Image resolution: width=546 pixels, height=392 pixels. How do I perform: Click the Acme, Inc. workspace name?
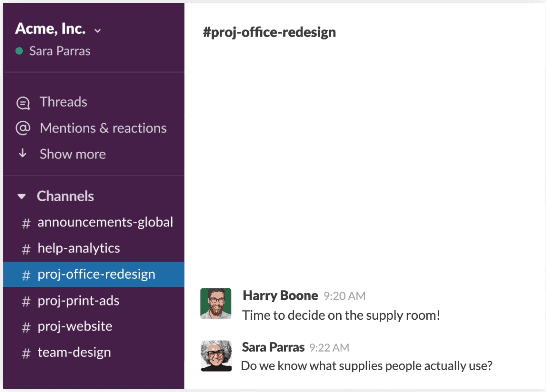[x=50, y=29]
